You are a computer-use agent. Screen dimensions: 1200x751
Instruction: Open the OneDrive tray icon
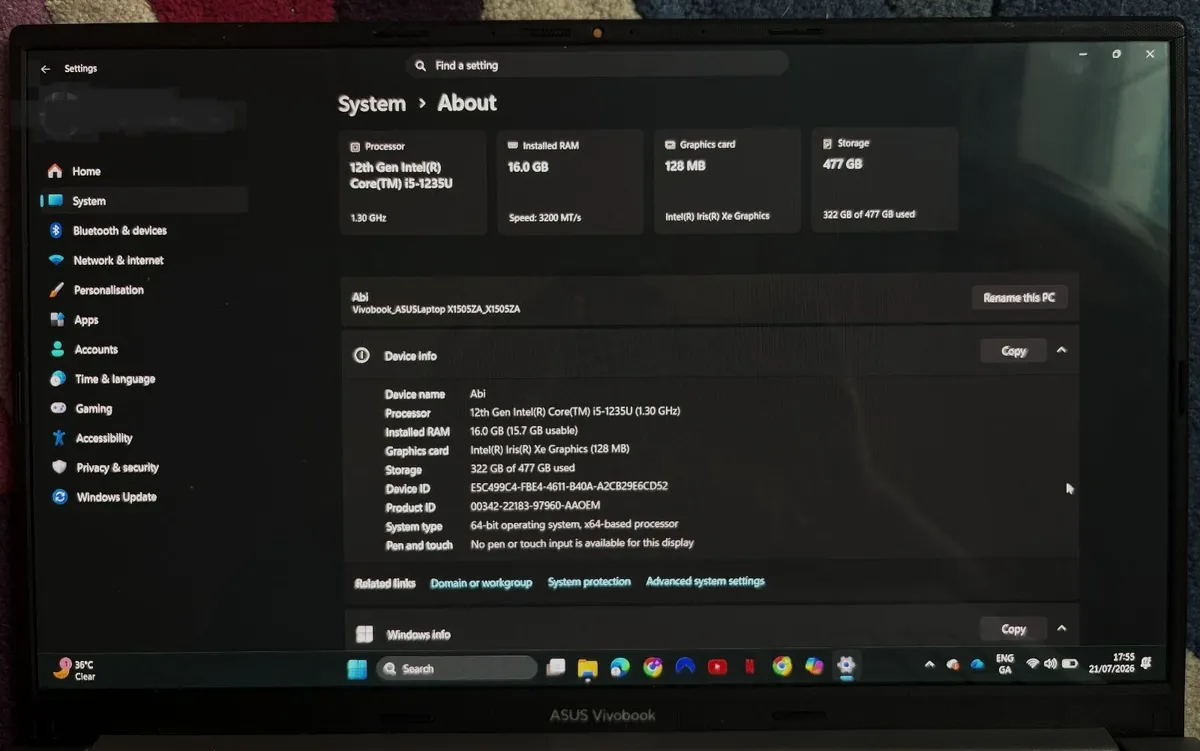click(977, 665)
